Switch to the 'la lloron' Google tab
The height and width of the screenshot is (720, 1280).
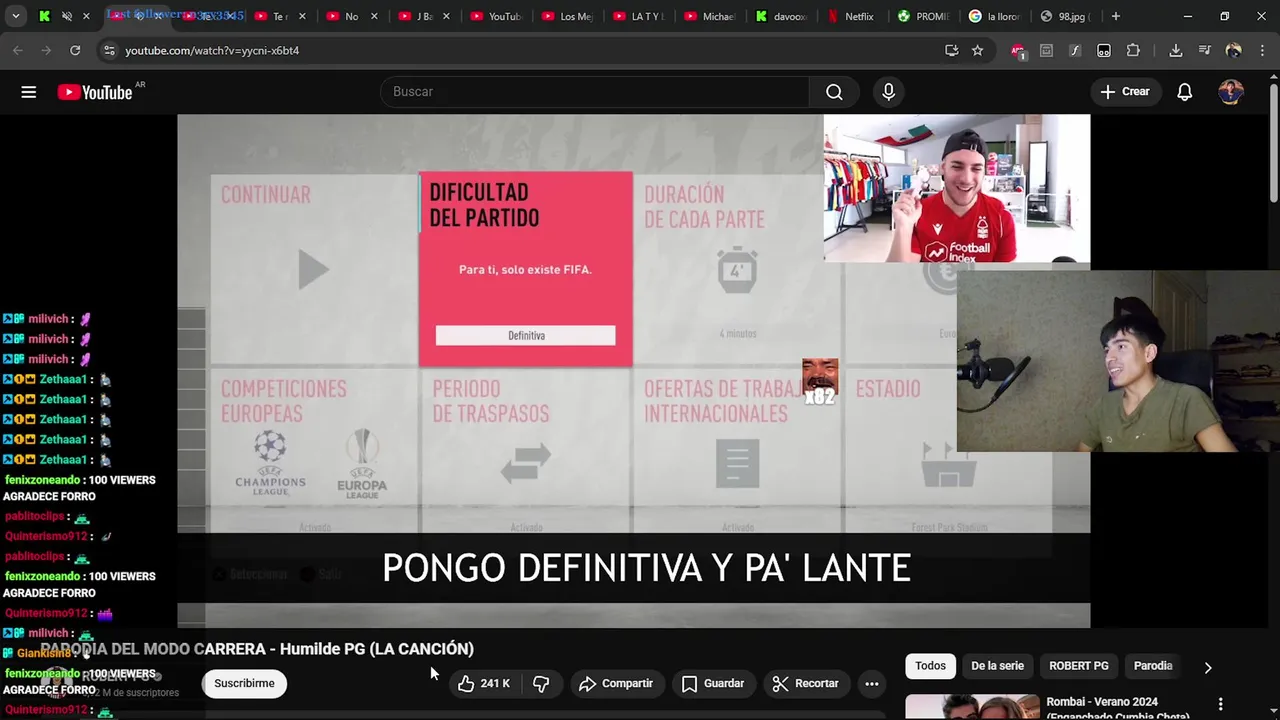tap(995, 16)
